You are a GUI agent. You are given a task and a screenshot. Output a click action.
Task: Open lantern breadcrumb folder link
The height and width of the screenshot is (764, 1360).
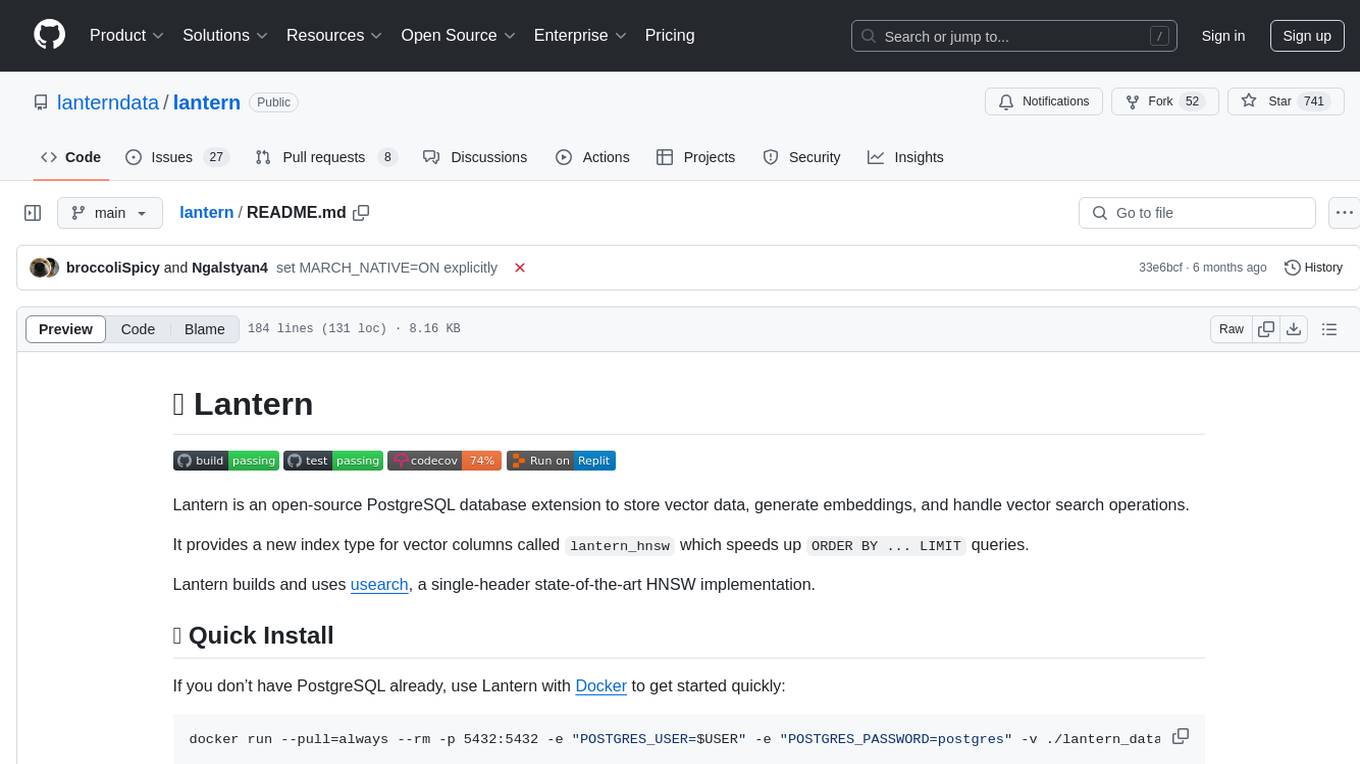click(x=206, y=213)
